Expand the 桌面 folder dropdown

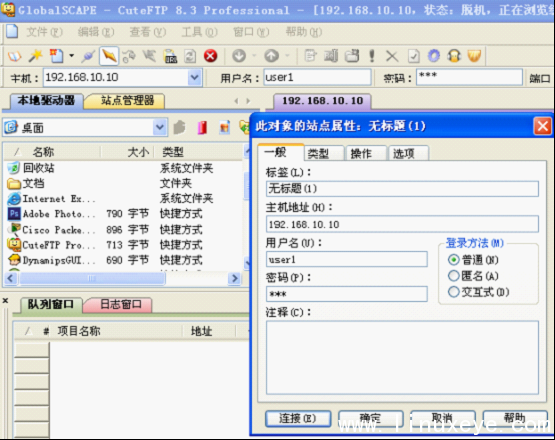(x=160, y=127)
